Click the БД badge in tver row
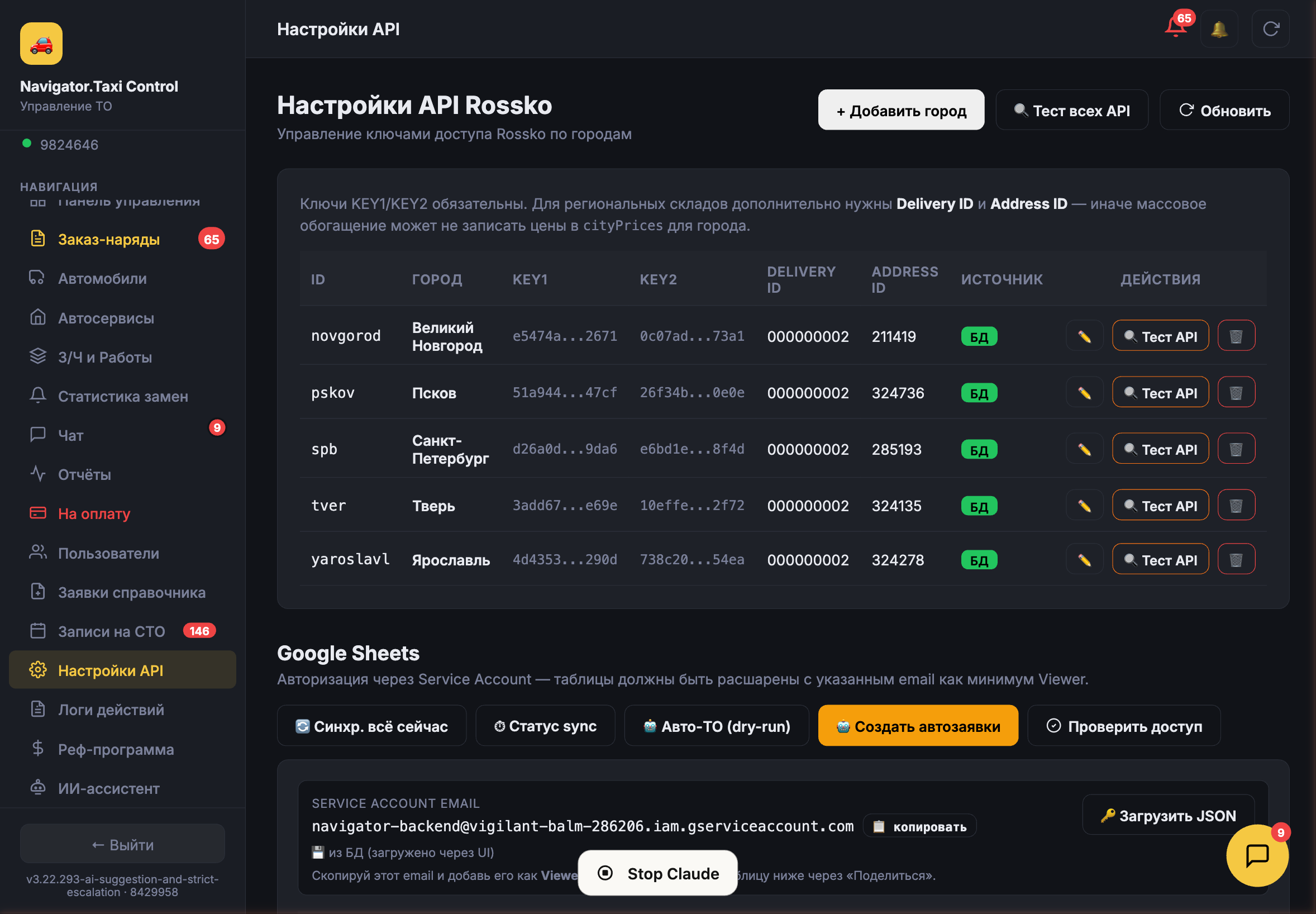The height and width of the screenshot is (914, 1316). coord(979,506)
